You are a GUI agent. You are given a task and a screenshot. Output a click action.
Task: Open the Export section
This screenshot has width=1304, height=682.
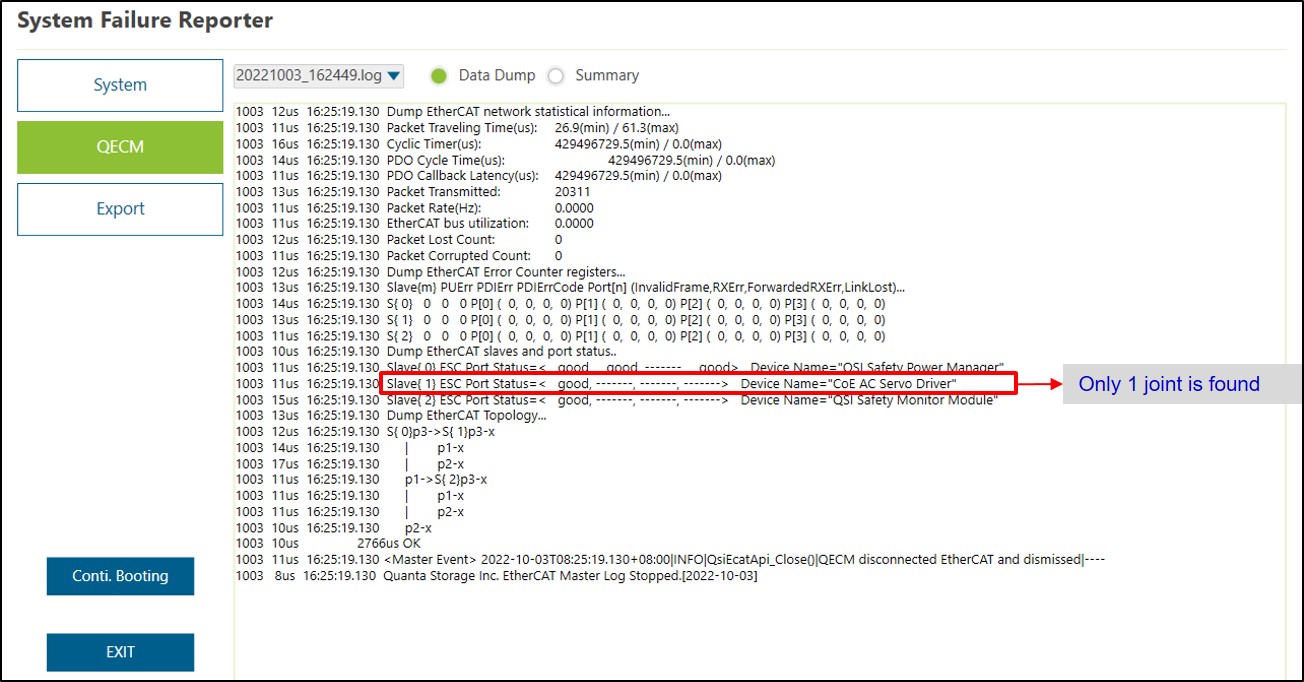[120, 209]
